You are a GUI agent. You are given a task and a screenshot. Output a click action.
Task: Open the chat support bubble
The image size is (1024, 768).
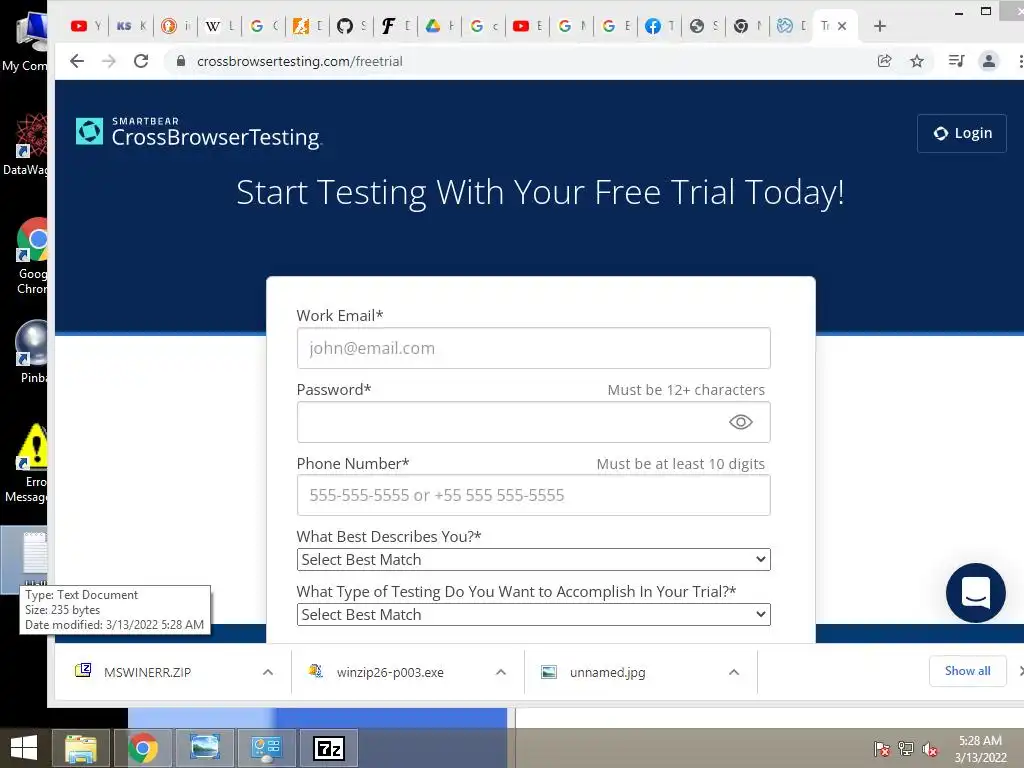coord(976,592)
